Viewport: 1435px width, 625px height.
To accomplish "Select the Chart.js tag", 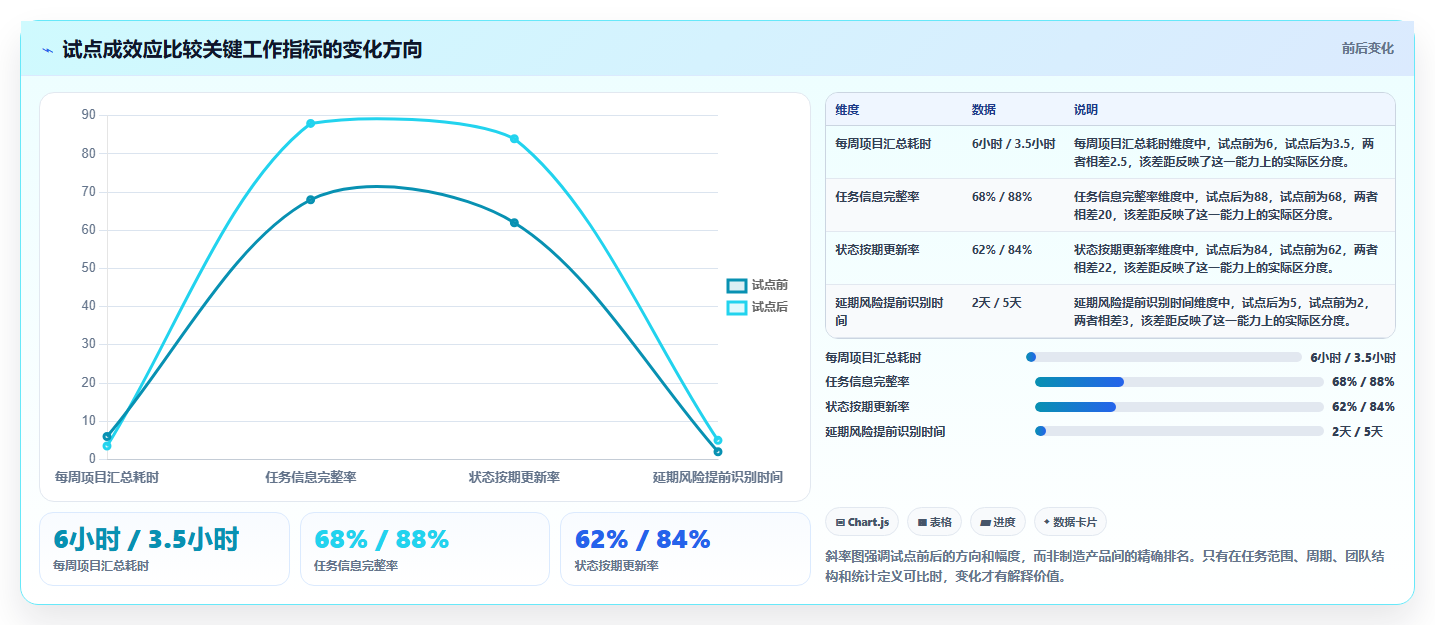I will 862,522.
